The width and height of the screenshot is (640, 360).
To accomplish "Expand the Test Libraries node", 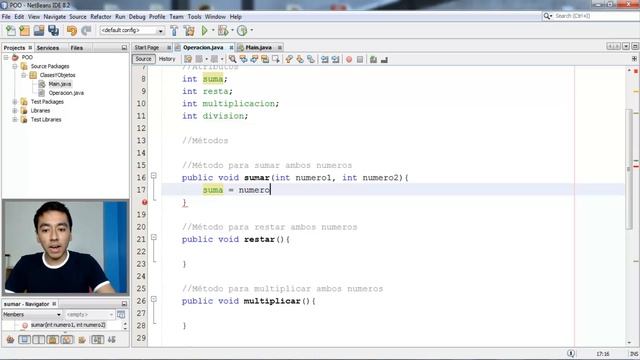I will click(15, 120).
